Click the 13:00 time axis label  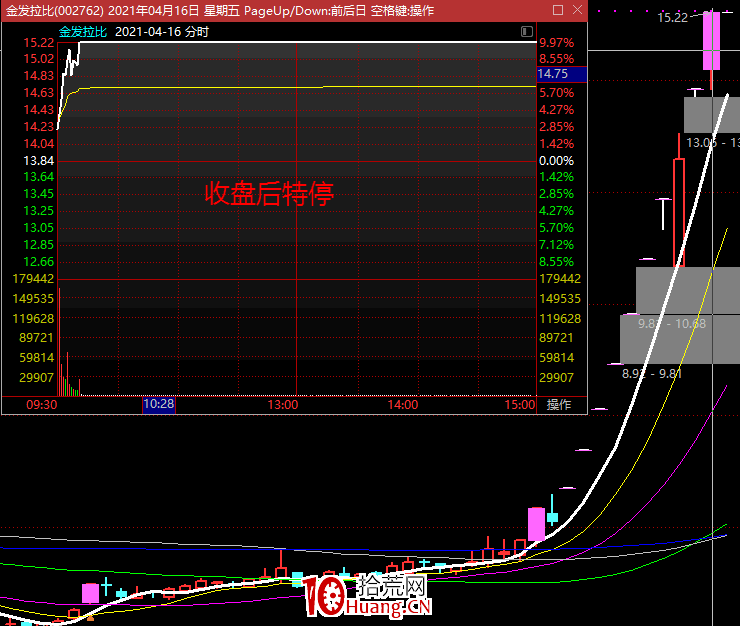(x=283, y=405)
